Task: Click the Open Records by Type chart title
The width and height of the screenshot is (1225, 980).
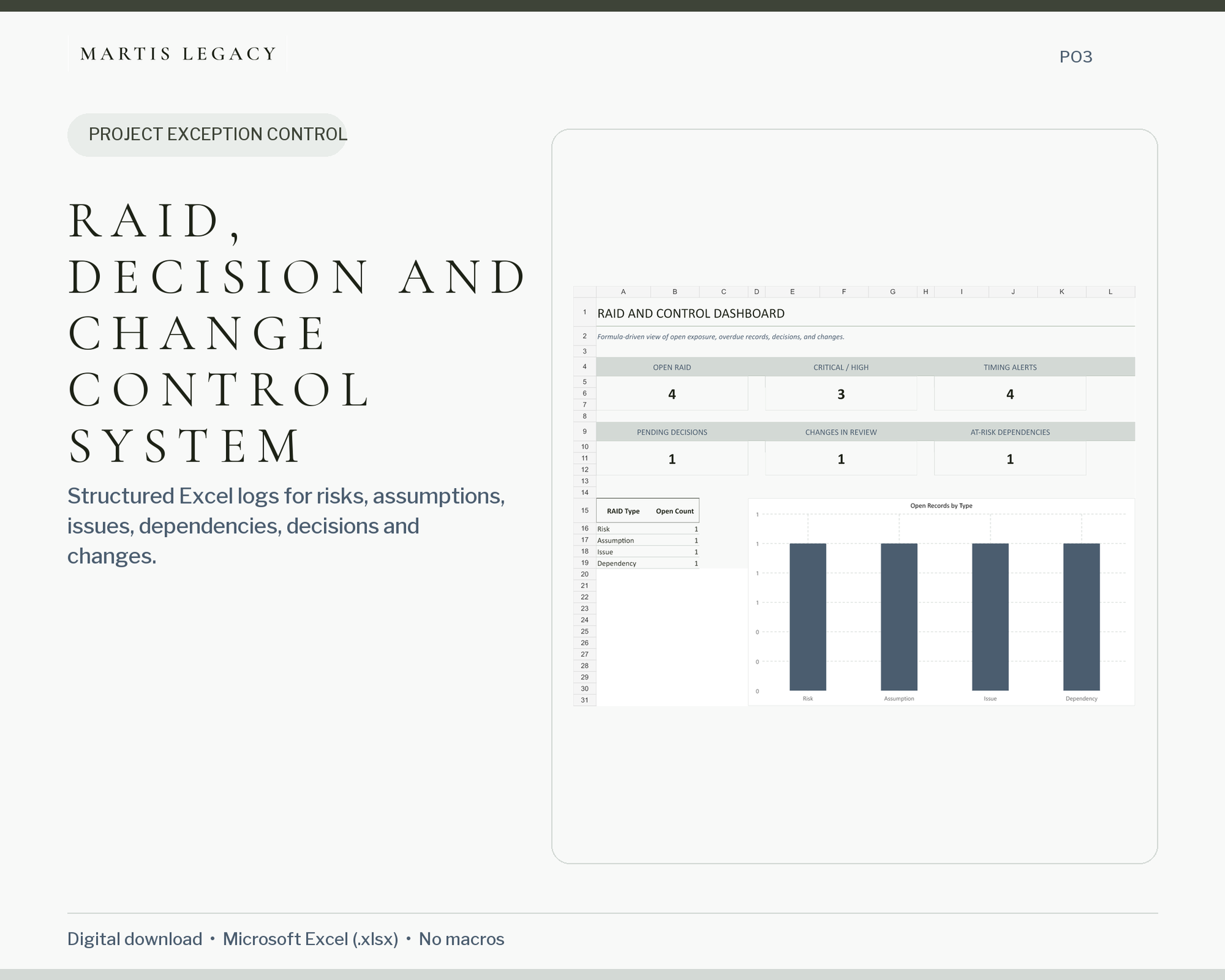Action: click(x=941, y=506)
